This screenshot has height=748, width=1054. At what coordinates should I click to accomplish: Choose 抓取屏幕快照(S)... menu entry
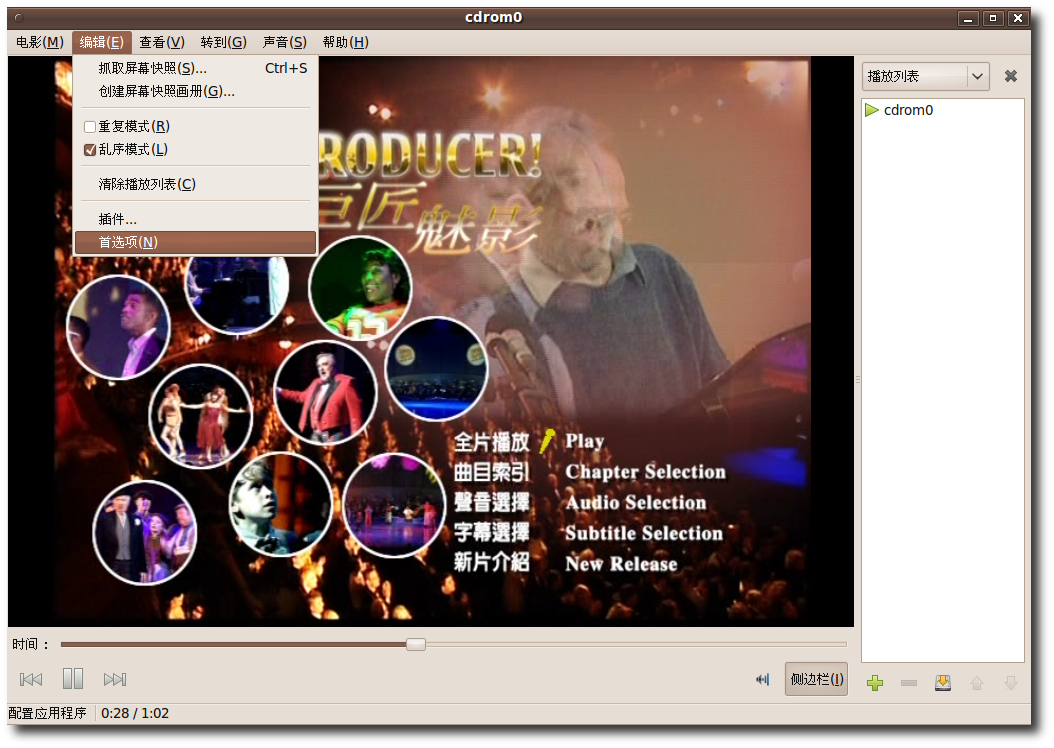(195, 68)
